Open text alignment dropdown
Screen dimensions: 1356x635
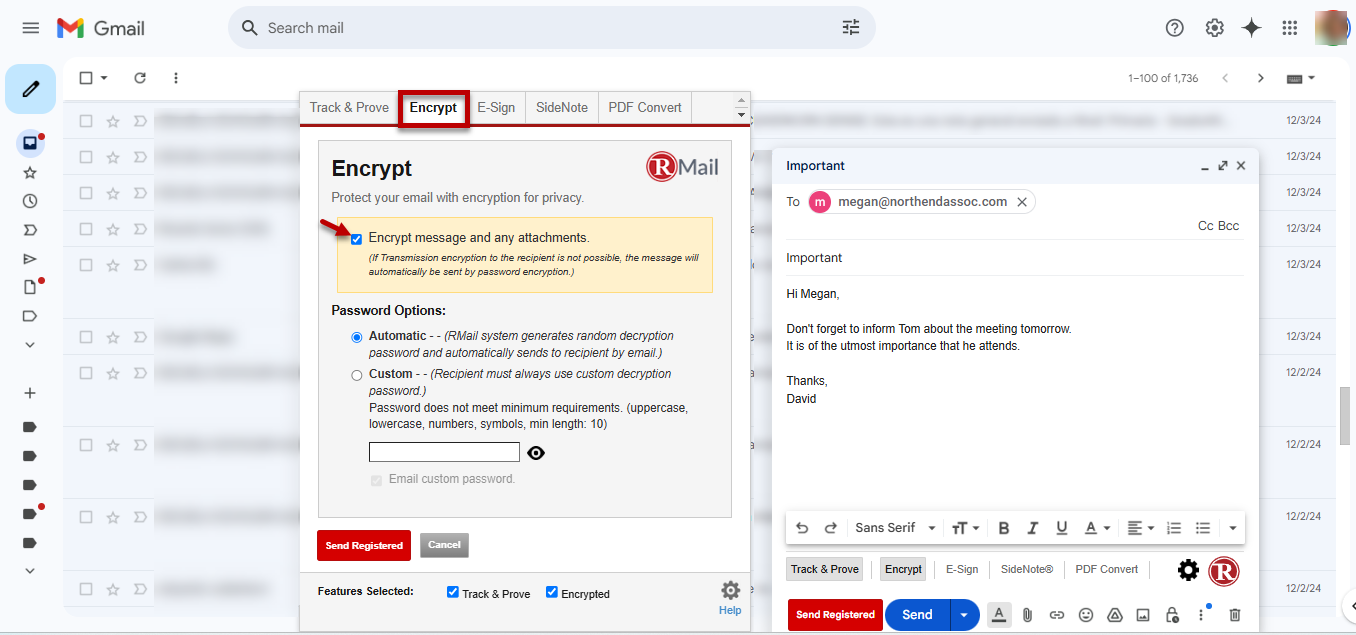coord(1140,528)
